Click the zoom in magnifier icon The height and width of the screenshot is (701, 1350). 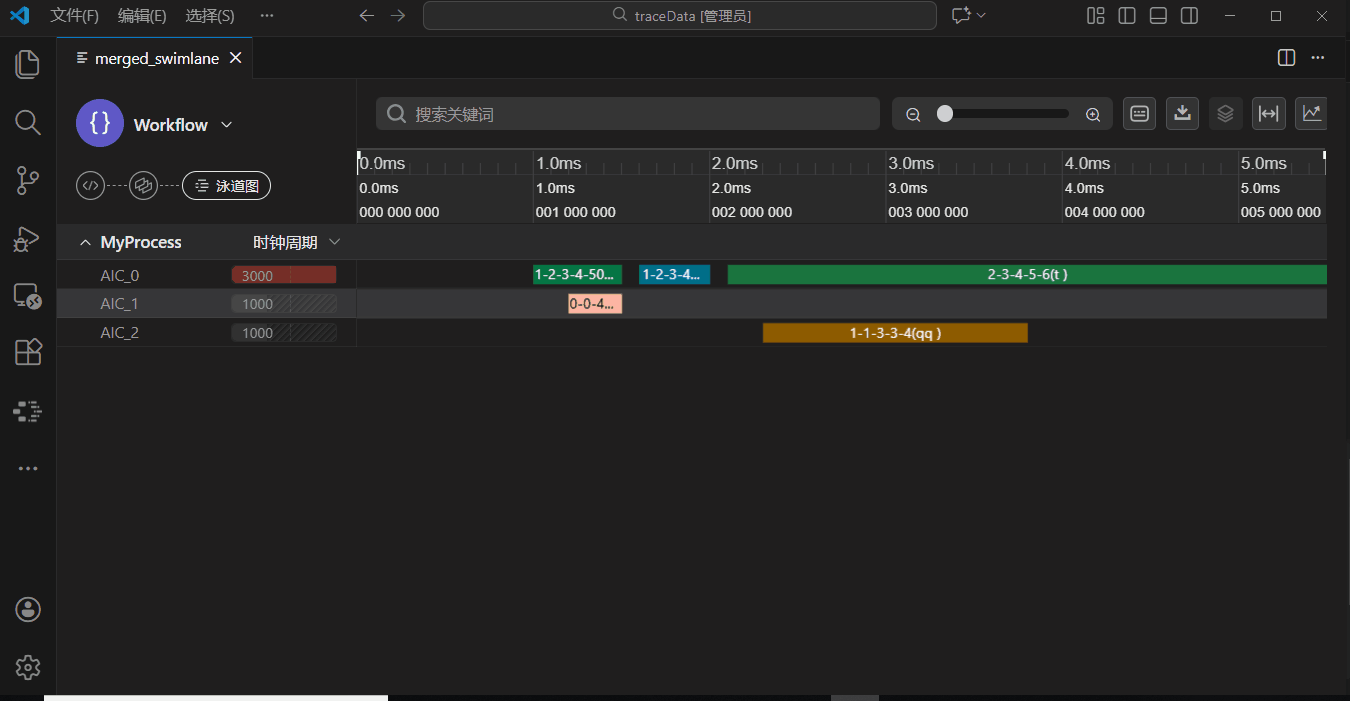1093,114
